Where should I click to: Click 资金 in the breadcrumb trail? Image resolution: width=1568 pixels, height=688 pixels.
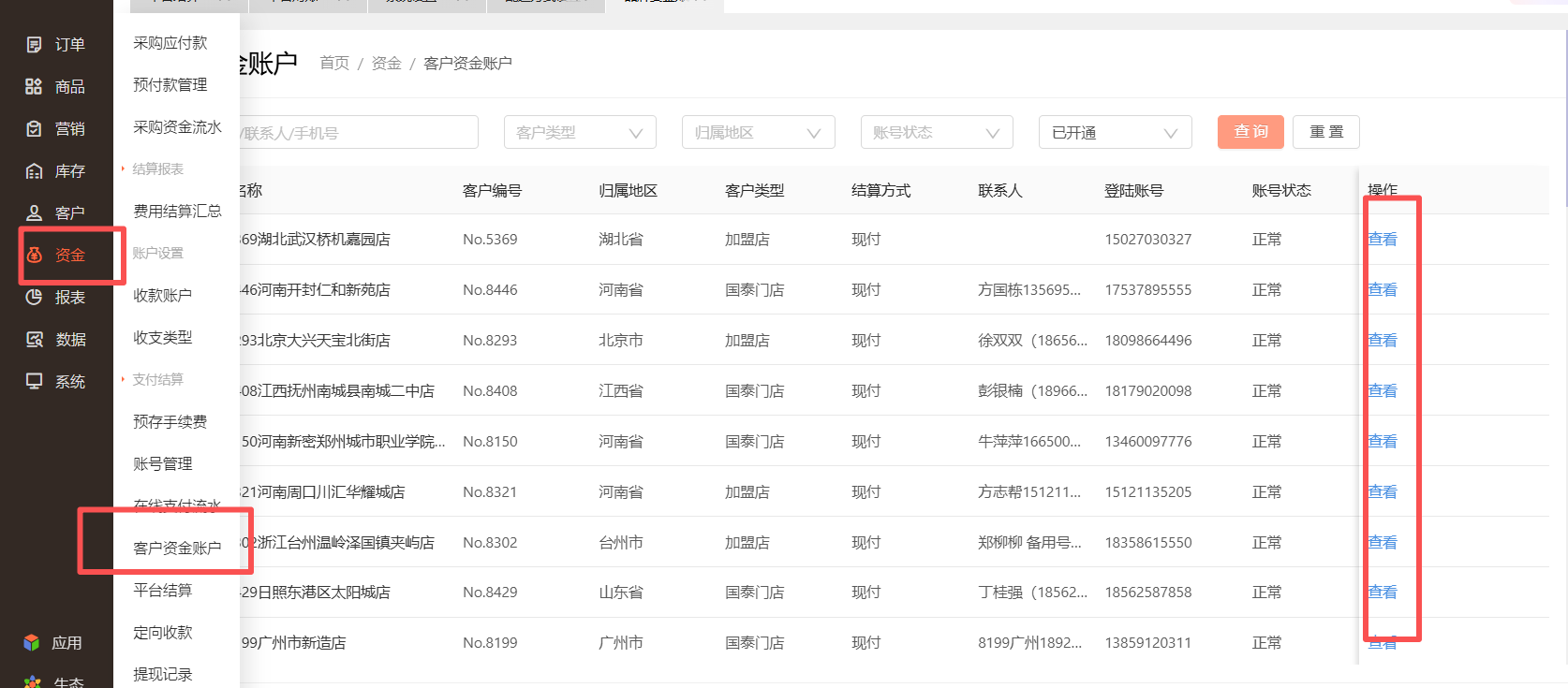(x=387, y=63)
